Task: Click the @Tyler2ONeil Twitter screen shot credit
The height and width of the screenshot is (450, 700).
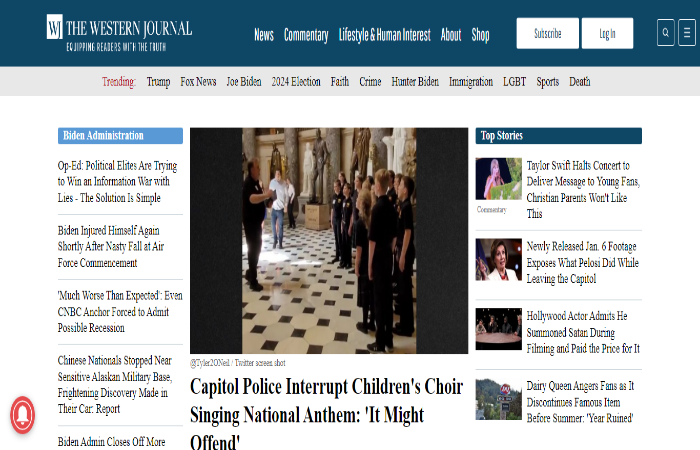Action: (x=238, y=363)
